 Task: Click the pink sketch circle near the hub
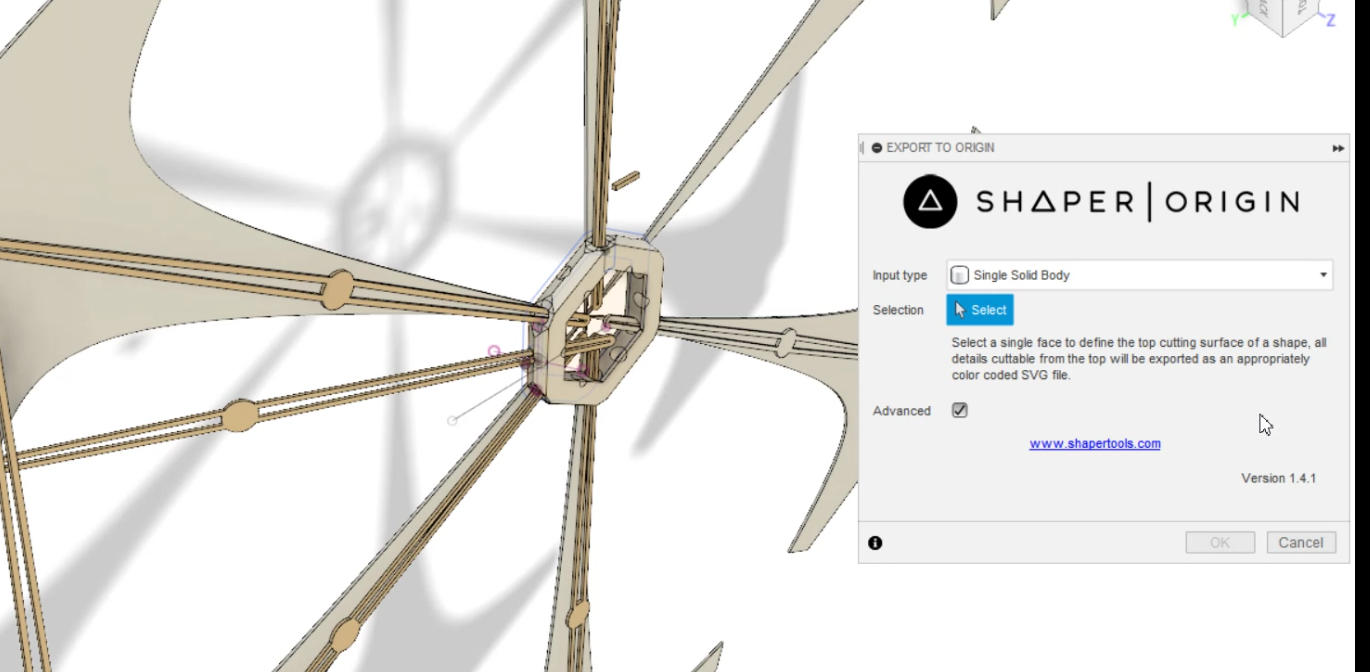click(493, 351)
